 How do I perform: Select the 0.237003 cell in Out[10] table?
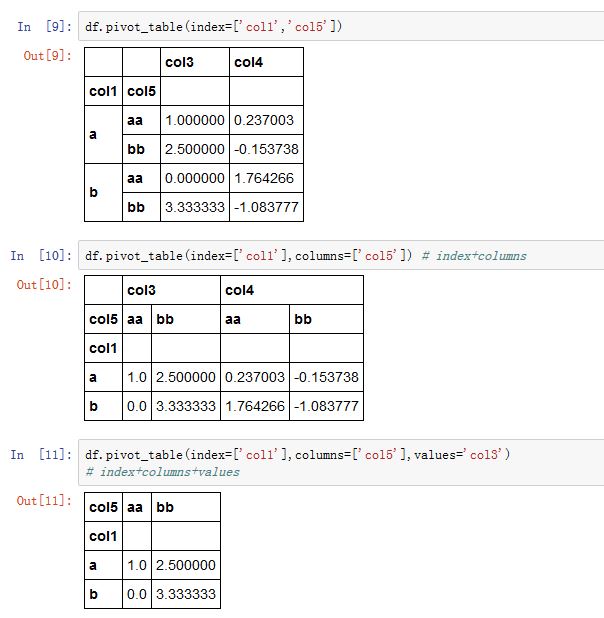tap(255, 377)
